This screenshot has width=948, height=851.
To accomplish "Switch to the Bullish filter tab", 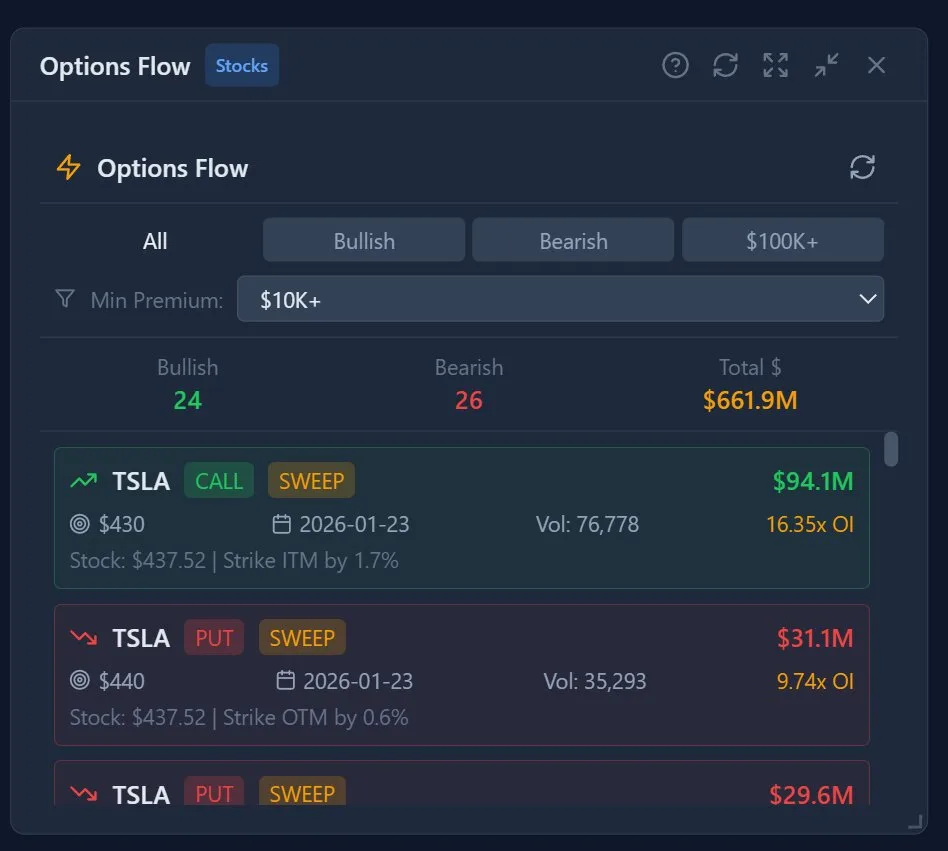I will pos(364,241).
